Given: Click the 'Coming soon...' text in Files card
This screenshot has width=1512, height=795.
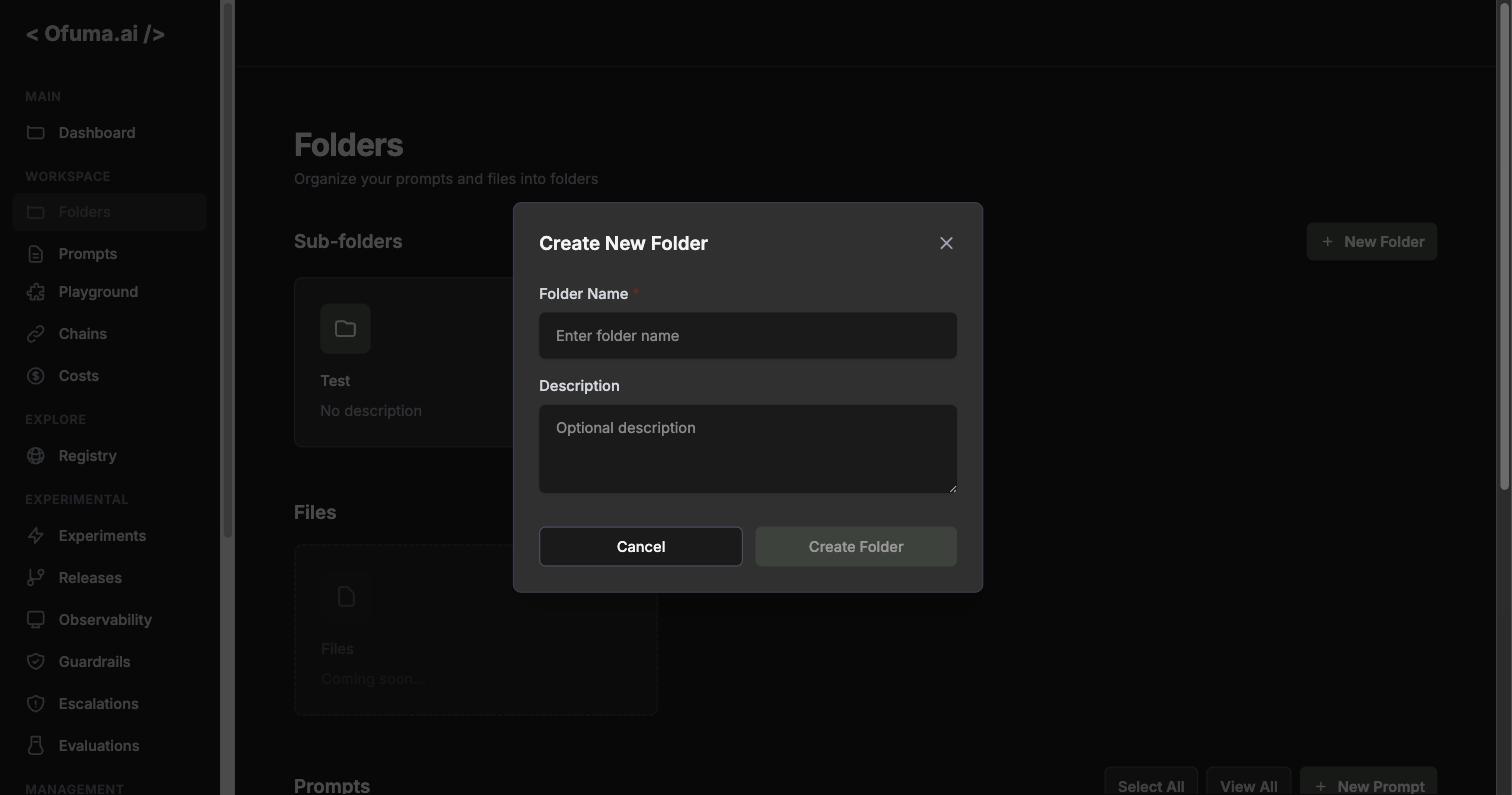Looking at the screenshot, I should coord(373,679).
